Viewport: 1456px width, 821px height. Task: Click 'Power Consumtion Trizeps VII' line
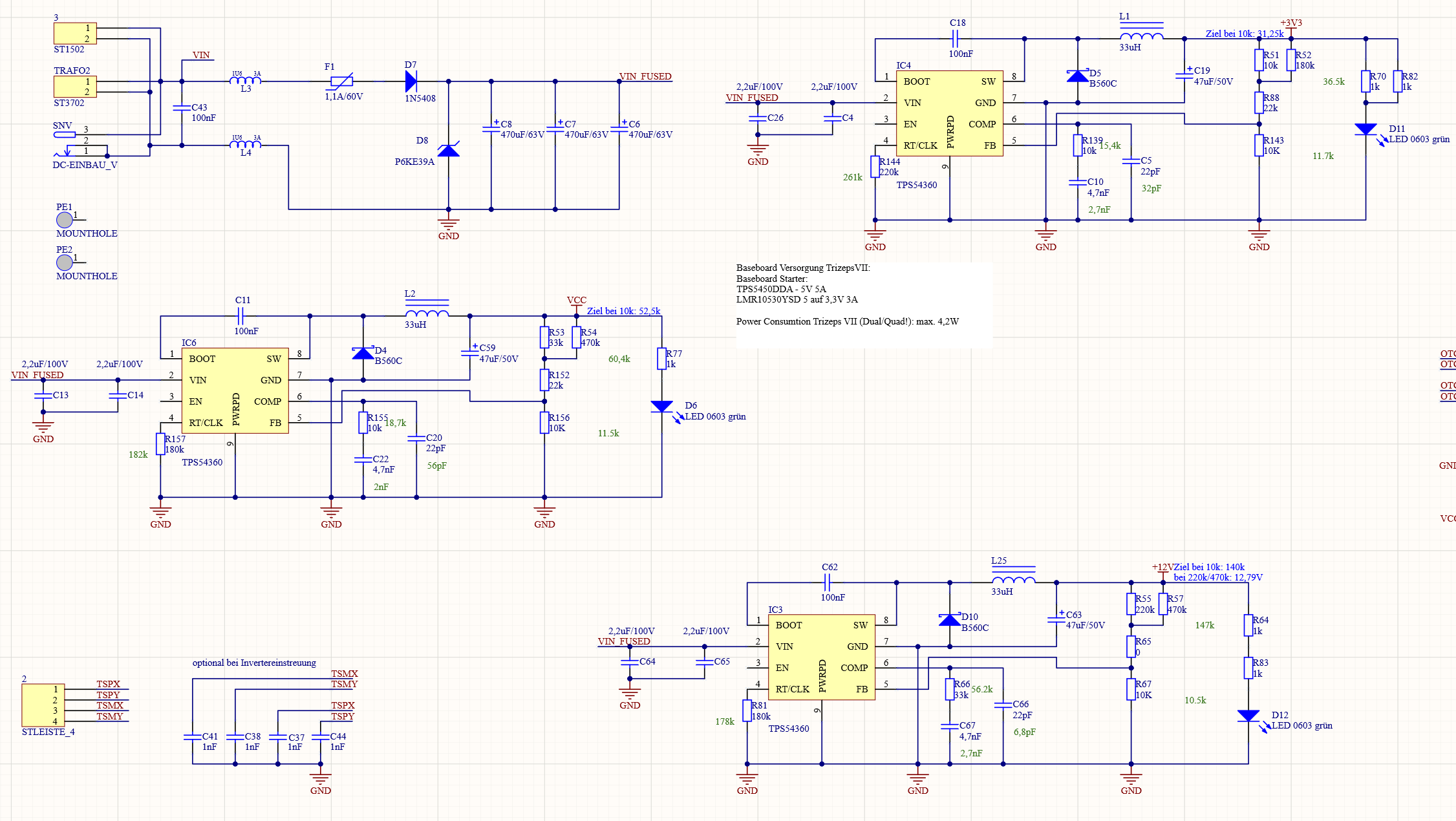point(847,321)
